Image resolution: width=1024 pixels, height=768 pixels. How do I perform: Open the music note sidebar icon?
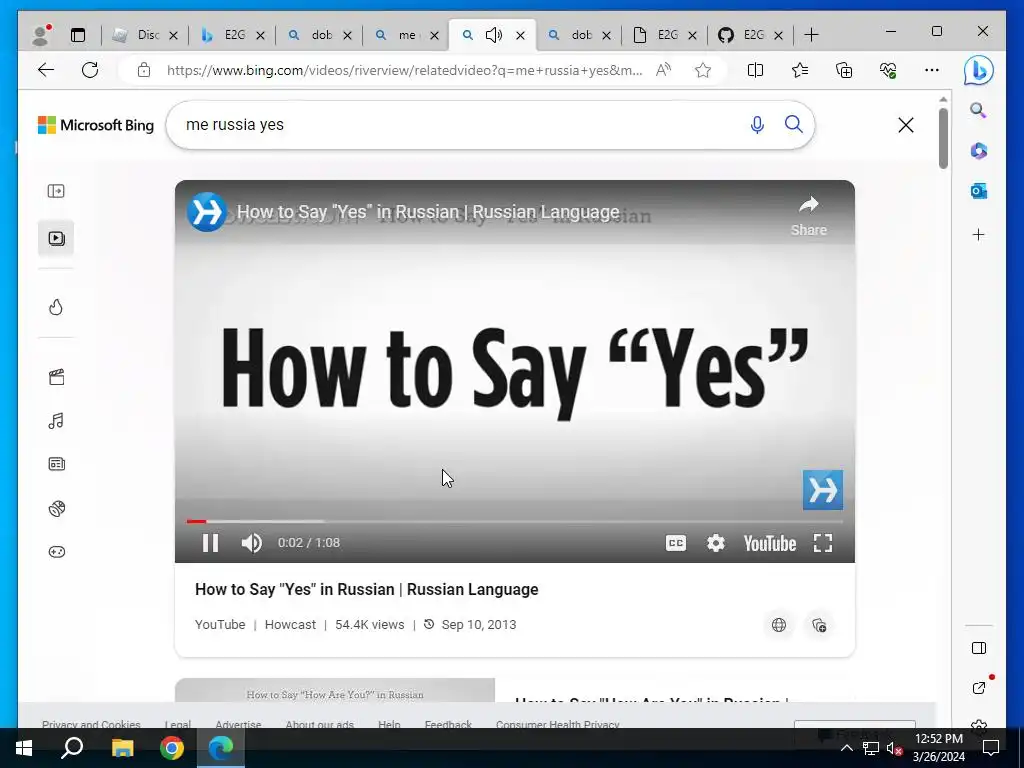56,421
